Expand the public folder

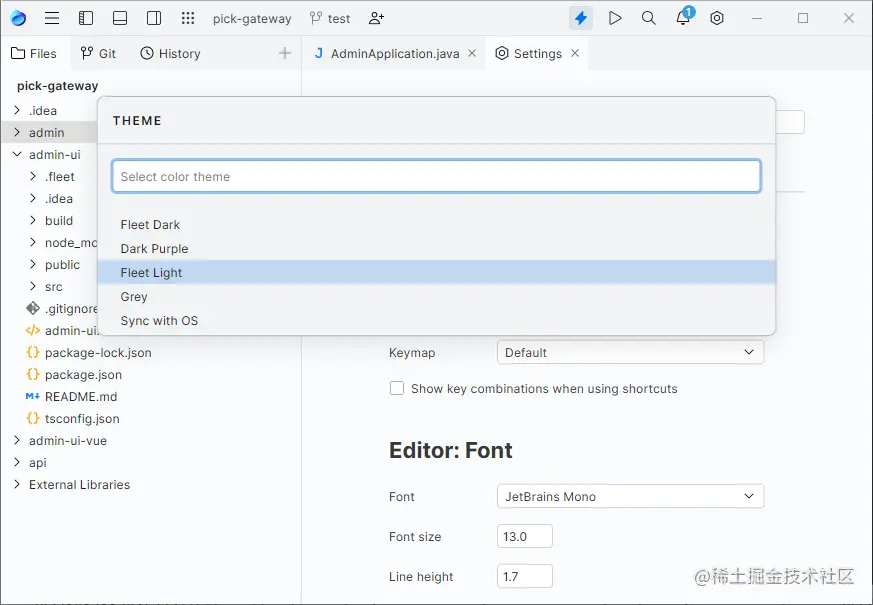(x=33, y=264)
